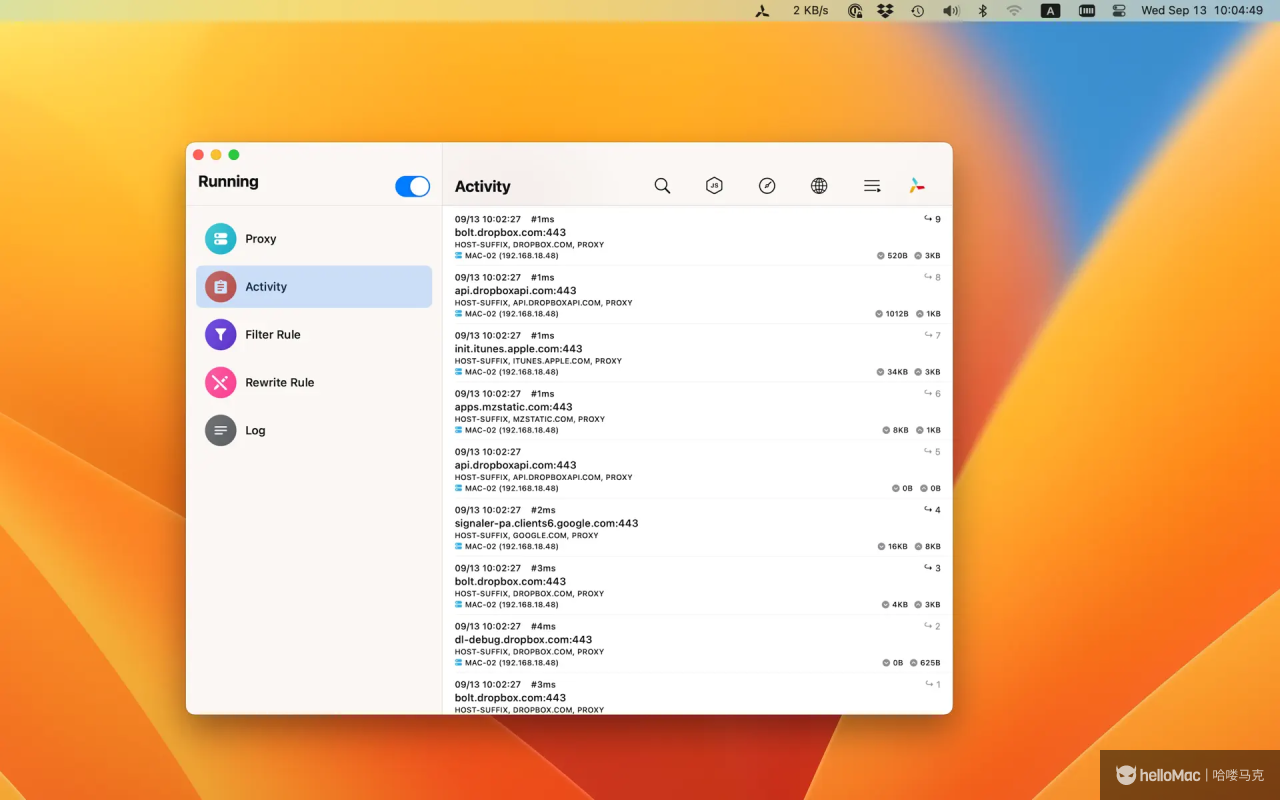Open the Bluetooth menu bar icon
This screenshot has height=800, width=1280.
pyautogui.click(x=982, y=11)
